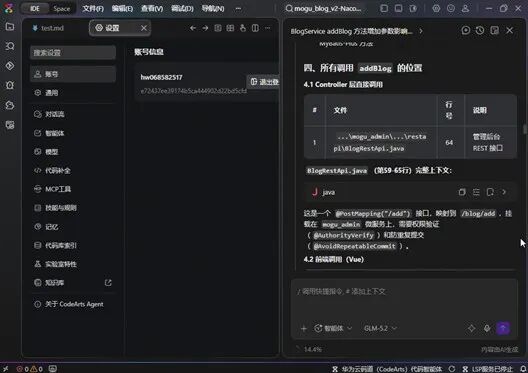Open the Git diamond icon in activity bar
The width and height of the screenshot is (528, 373).
(x=10, y=66)
